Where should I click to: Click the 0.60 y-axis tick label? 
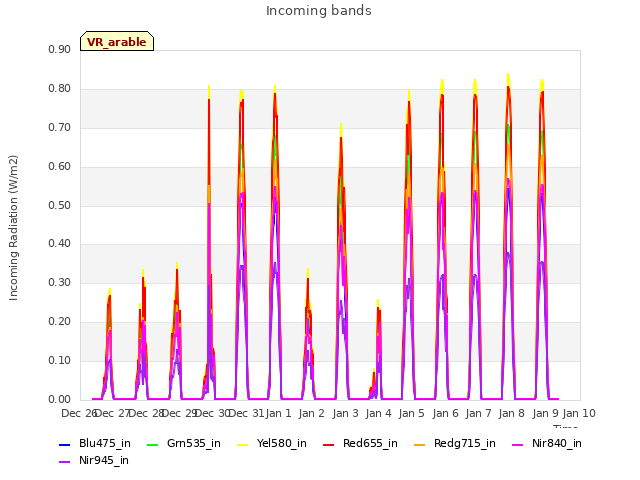pyautogui.click(x=60, y=167)
